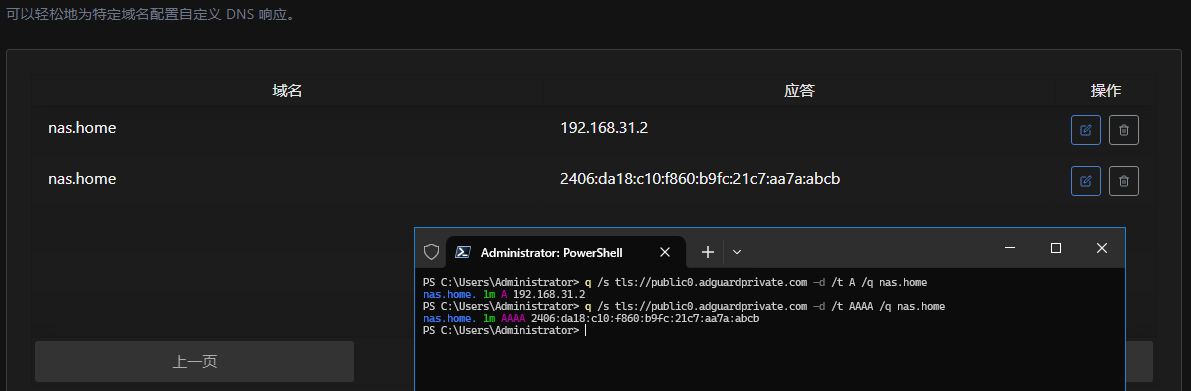The image size is (1191, 391).
Task: Minimize the PowerShell terminal window
Action: click(x=1009, y=248)
